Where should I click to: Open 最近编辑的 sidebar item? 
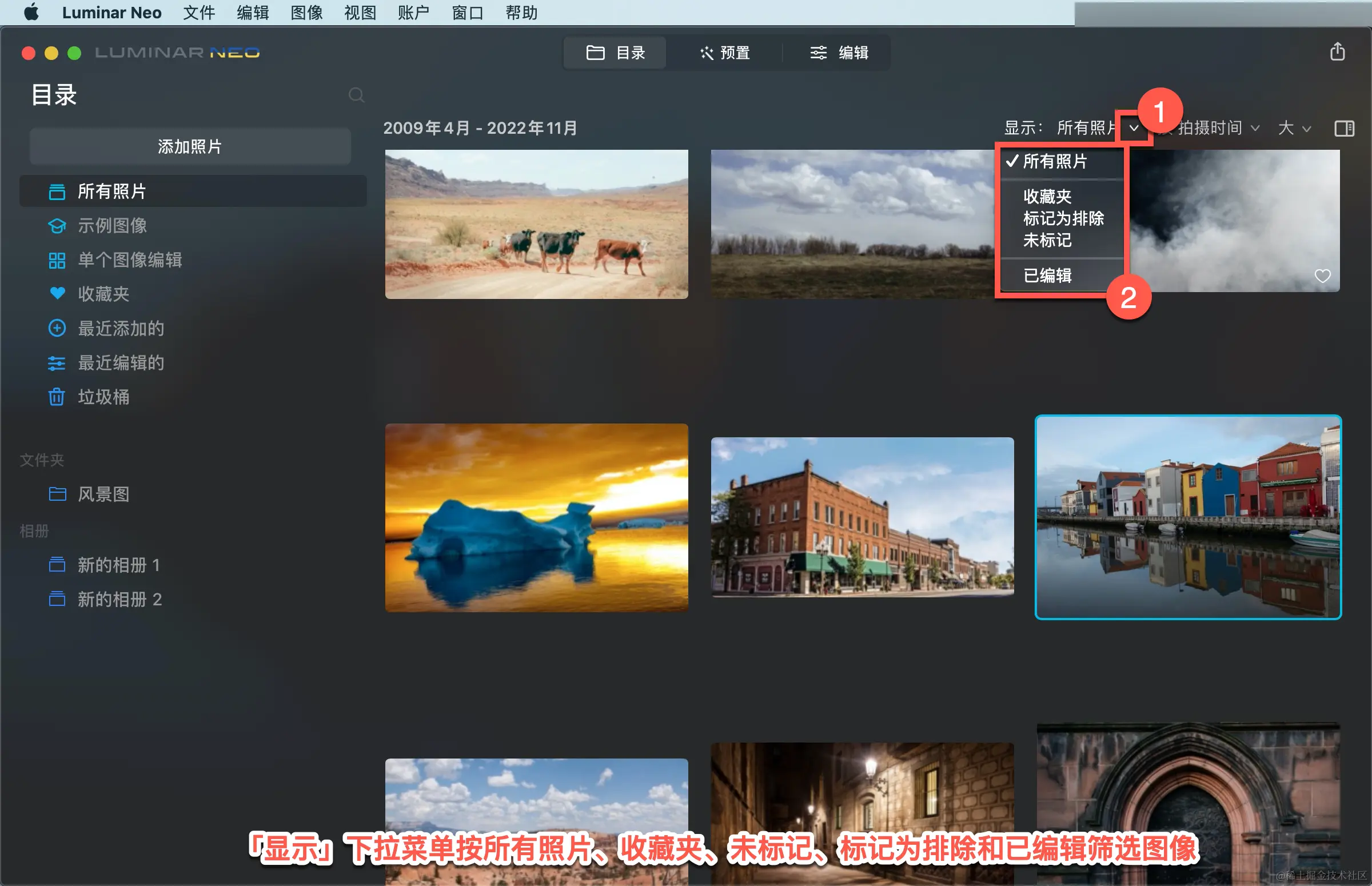pyautogui.click(x=121, y=363)
